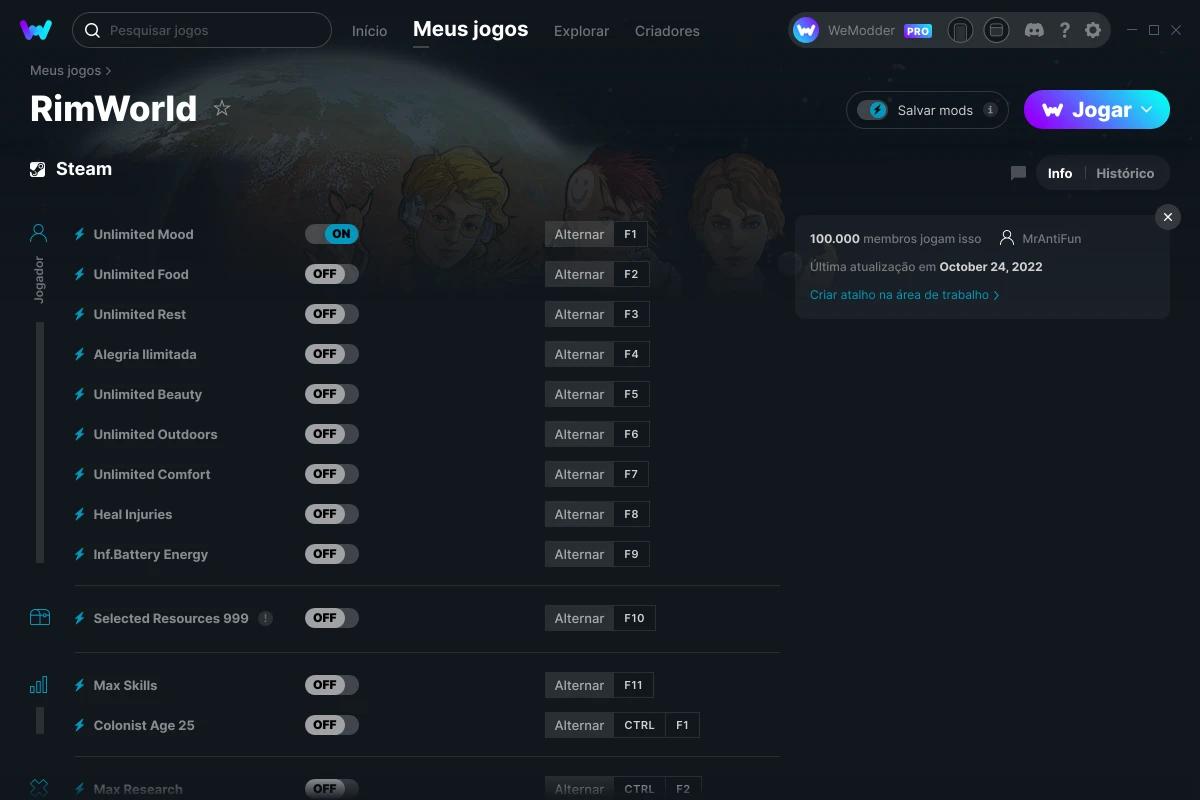The image size is (1200, 800).
Task: Enable Unlimited Outdoors toggle
Action: 332,434
